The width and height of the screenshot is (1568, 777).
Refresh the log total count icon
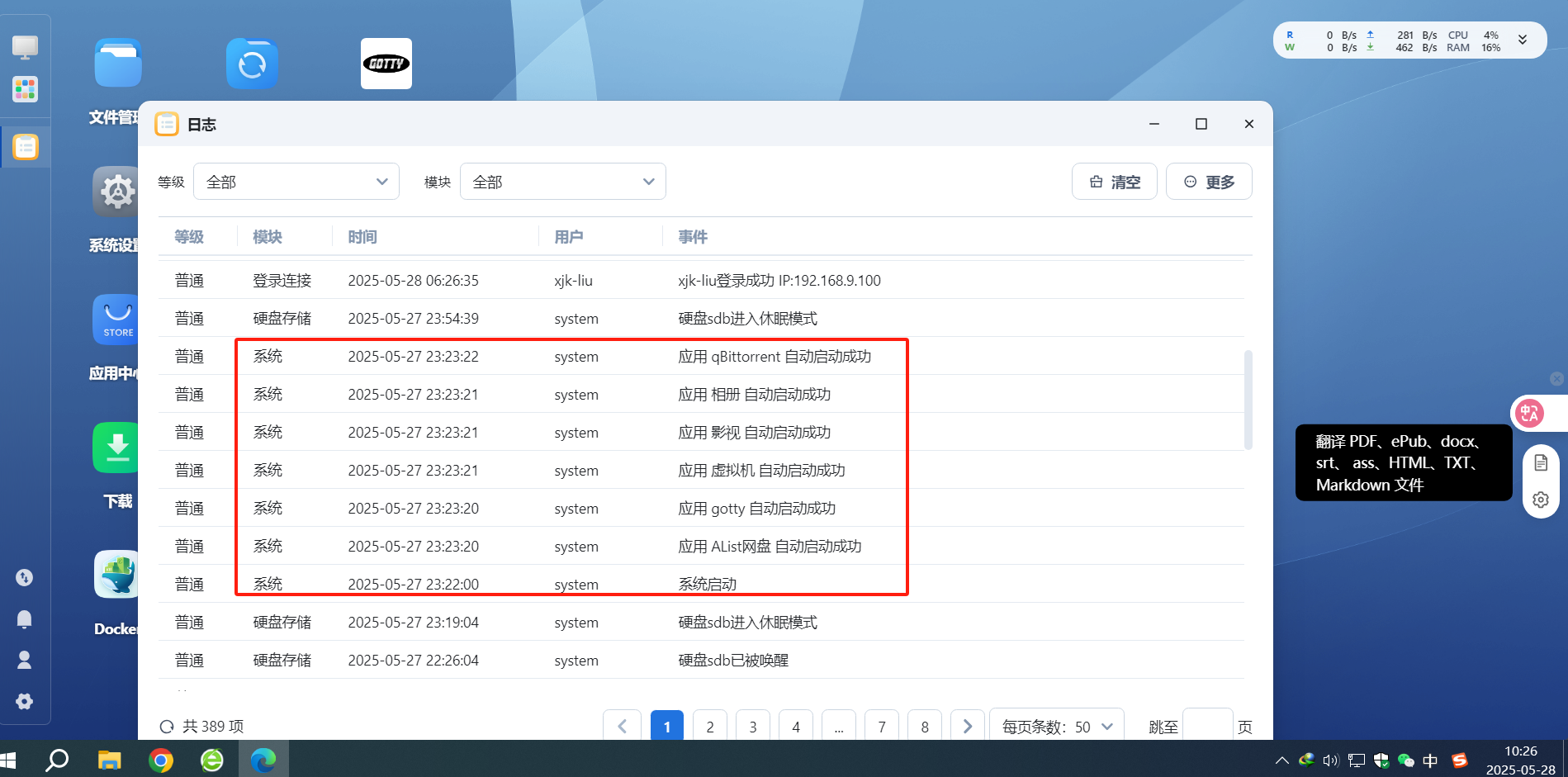click(x=167, y=727)
